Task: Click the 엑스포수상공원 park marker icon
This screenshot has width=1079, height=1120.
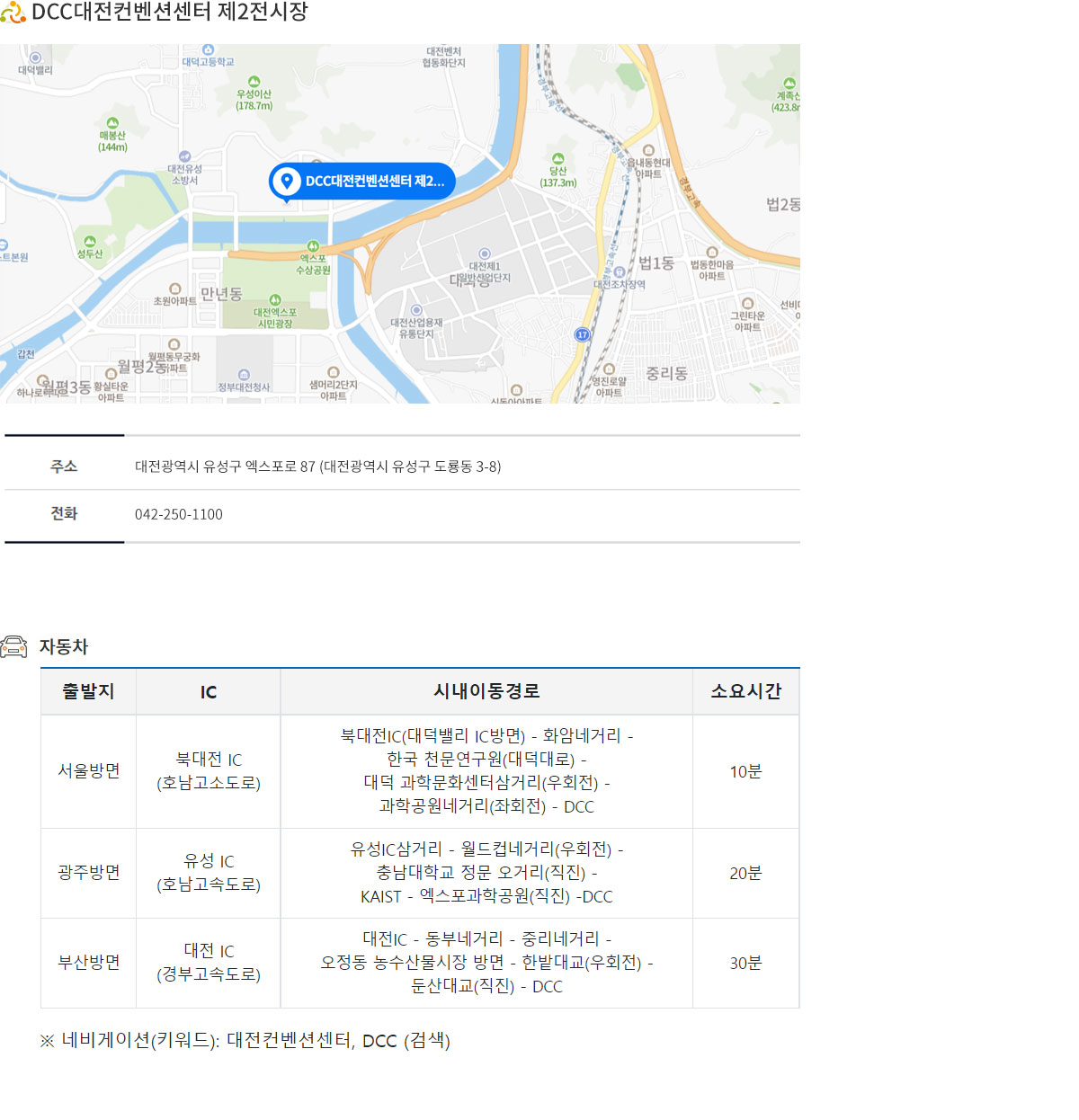Action: click(313, 246)
